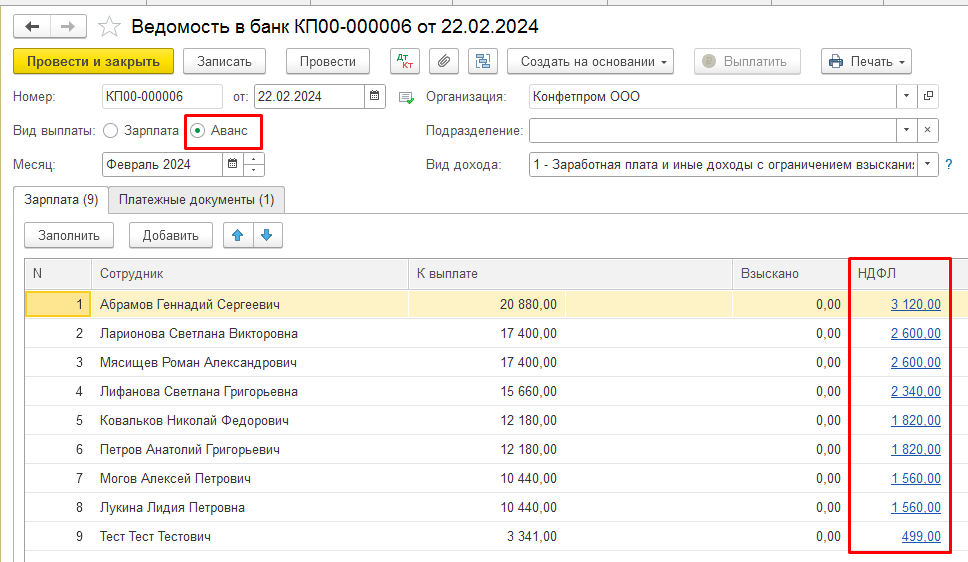This screenshot has width=968, height=562.
Task: Switch to the Платежные документы (1) tab
Action: click(x=196, y=199)
